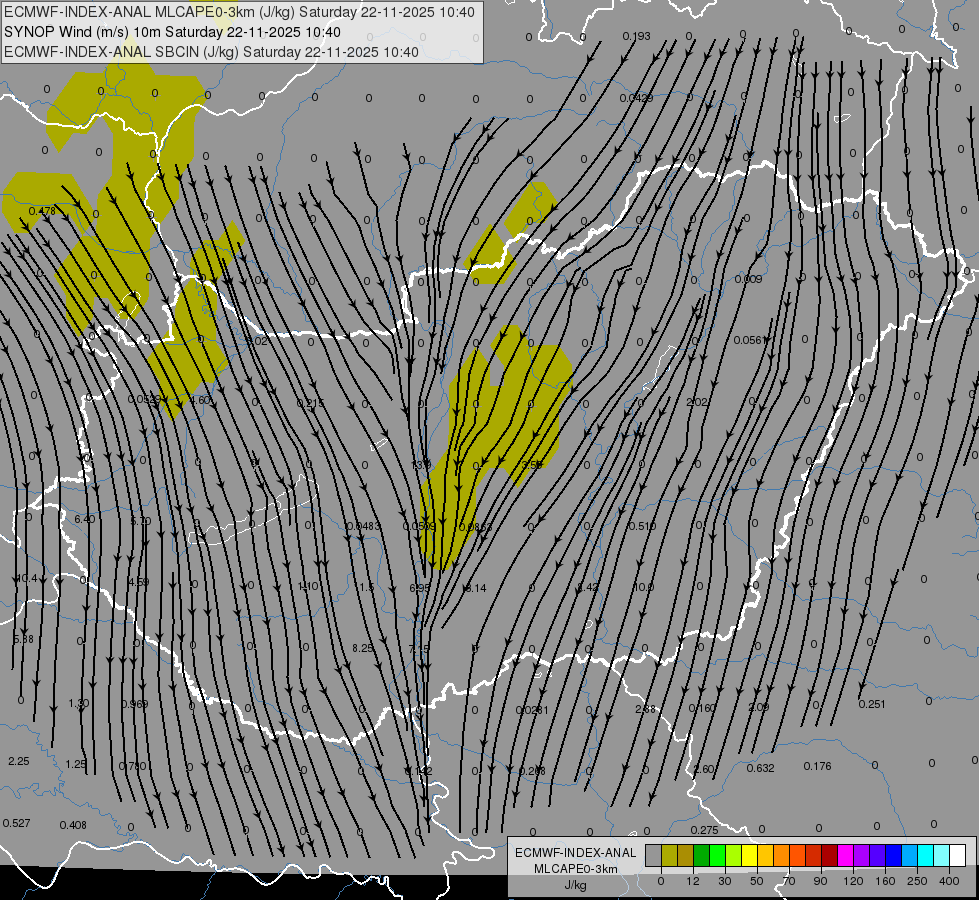
Task: Click the 0.780 value on the map
Action: click(132, 766)
